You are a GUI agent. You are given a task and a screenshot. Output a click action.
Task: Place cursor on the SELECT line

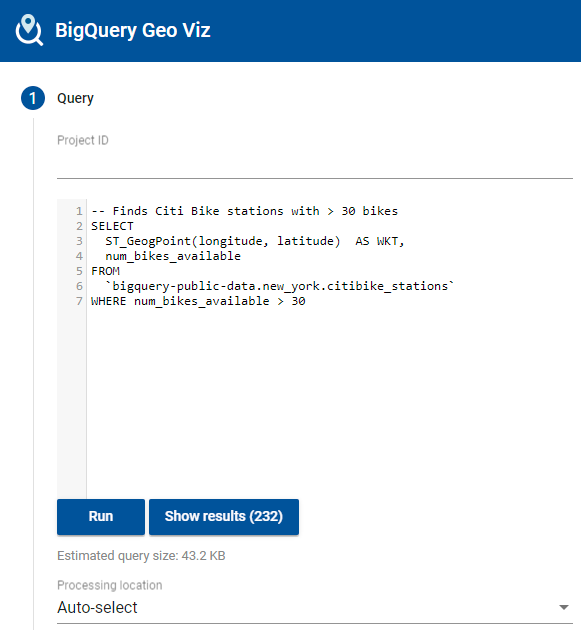pyautogui.click(x=112, y=226)
